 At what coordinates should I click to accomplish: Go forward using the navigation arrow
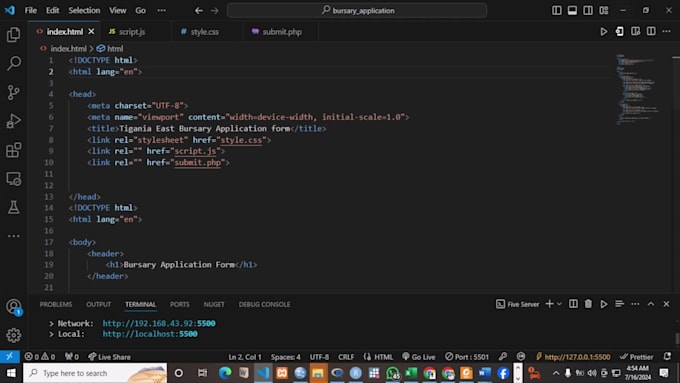pyautogui.click(x=215, y=10)
